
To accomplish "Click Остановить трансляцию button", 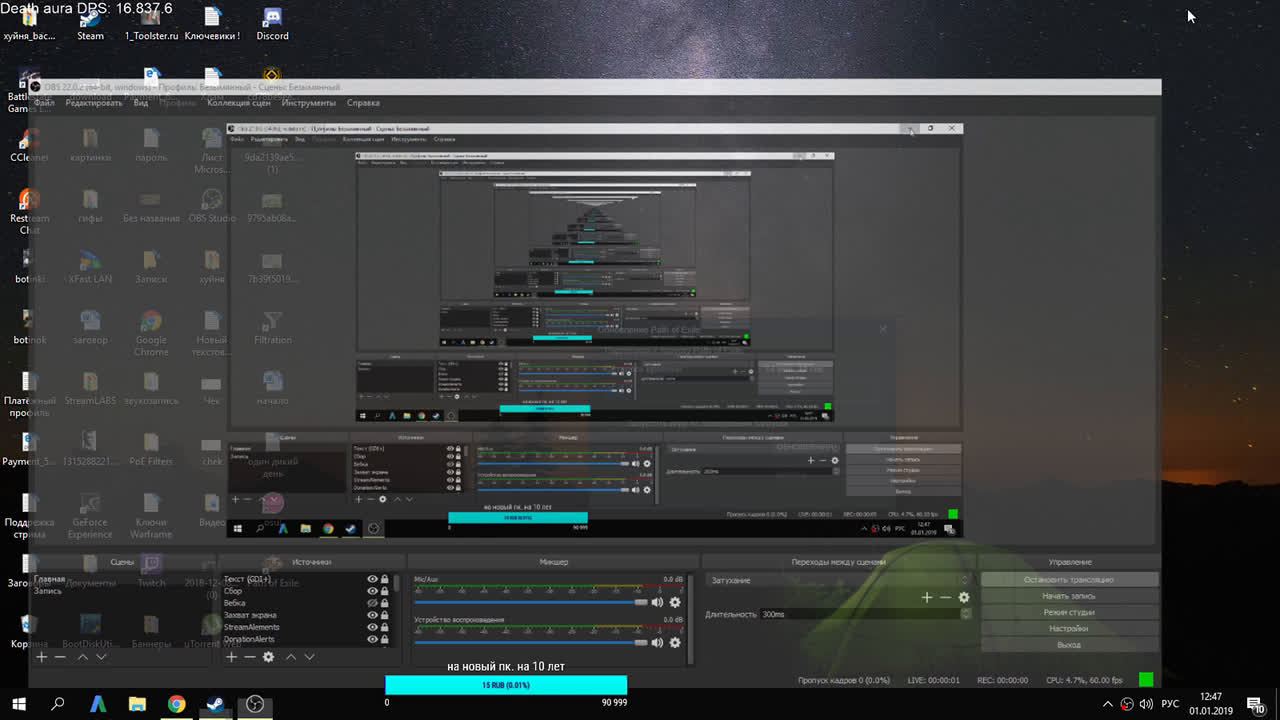I will pos(1068,580).
